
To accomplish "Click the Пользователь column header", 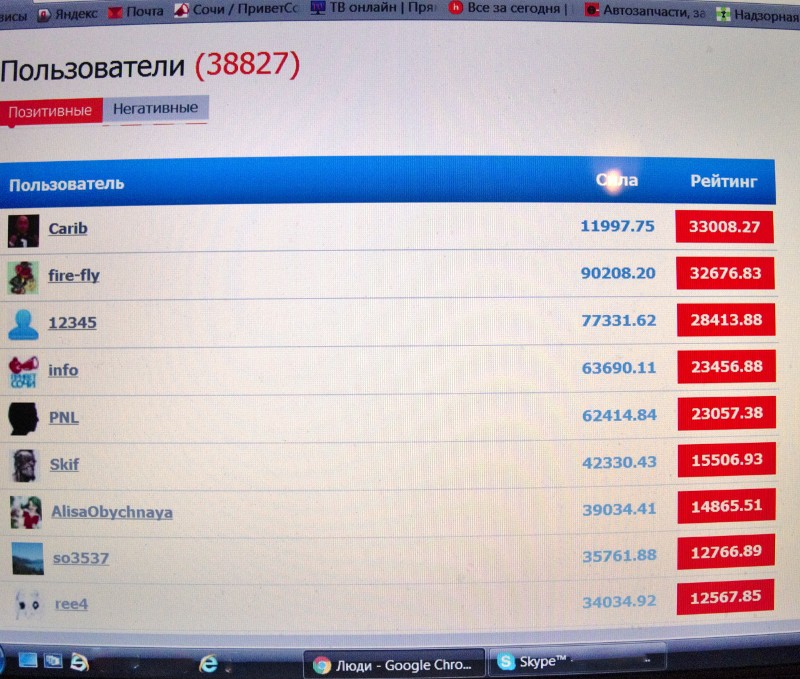I will [x=67, y=184].
